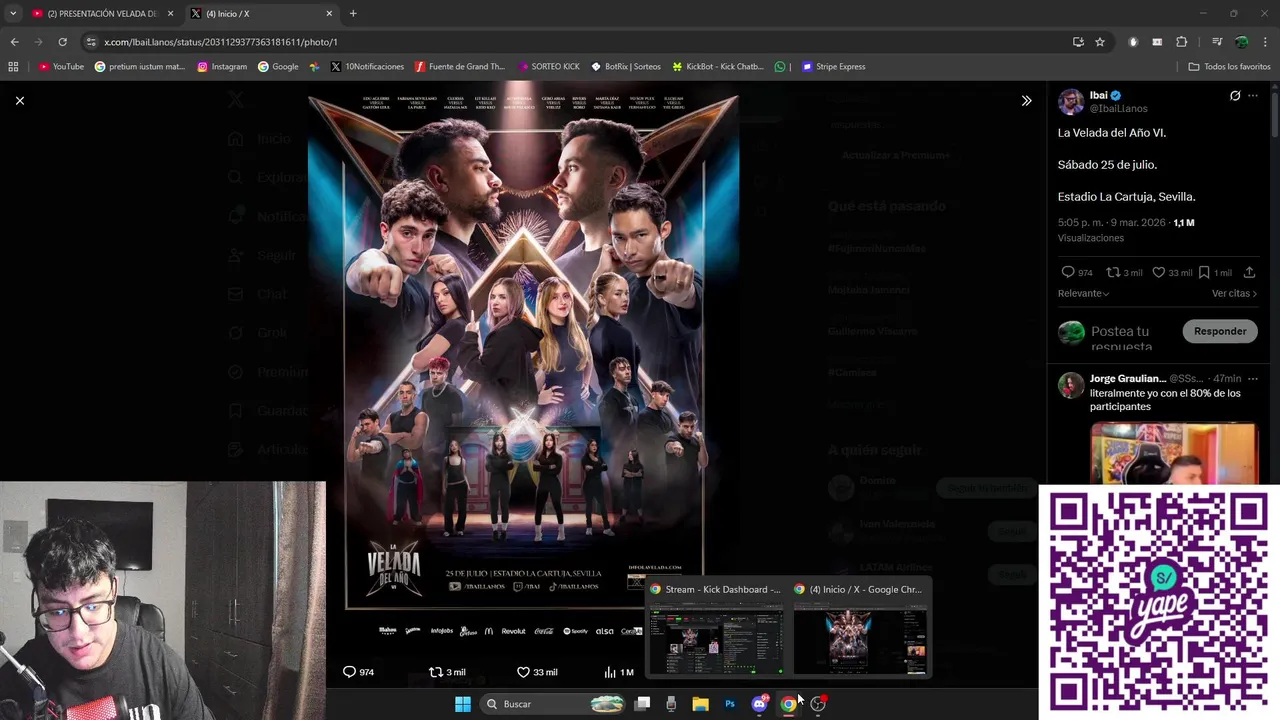Reload the page

(x=62, y=42)
